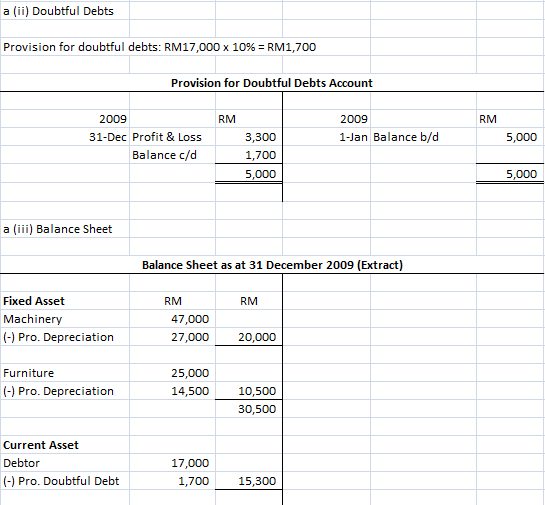Select the 15,300 net debtor value
The height and width of the screenshot is (505, 545).
(x=249, y=481)
